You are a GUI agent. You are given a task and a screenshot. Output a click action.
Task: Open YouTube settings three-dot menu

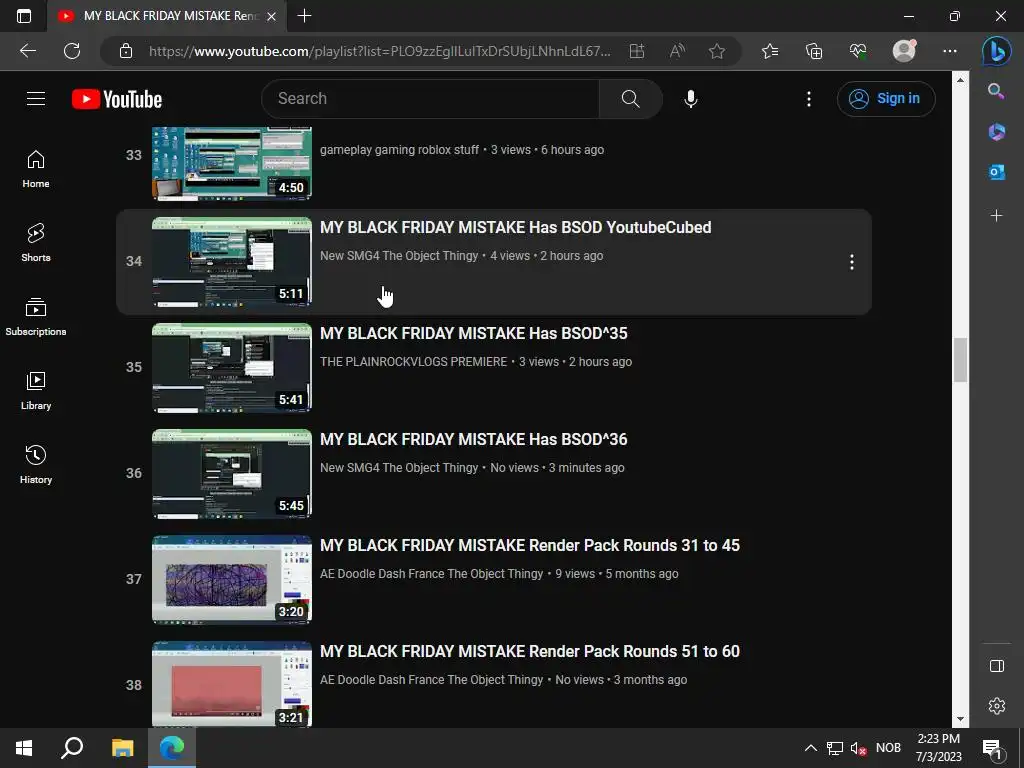808,99
